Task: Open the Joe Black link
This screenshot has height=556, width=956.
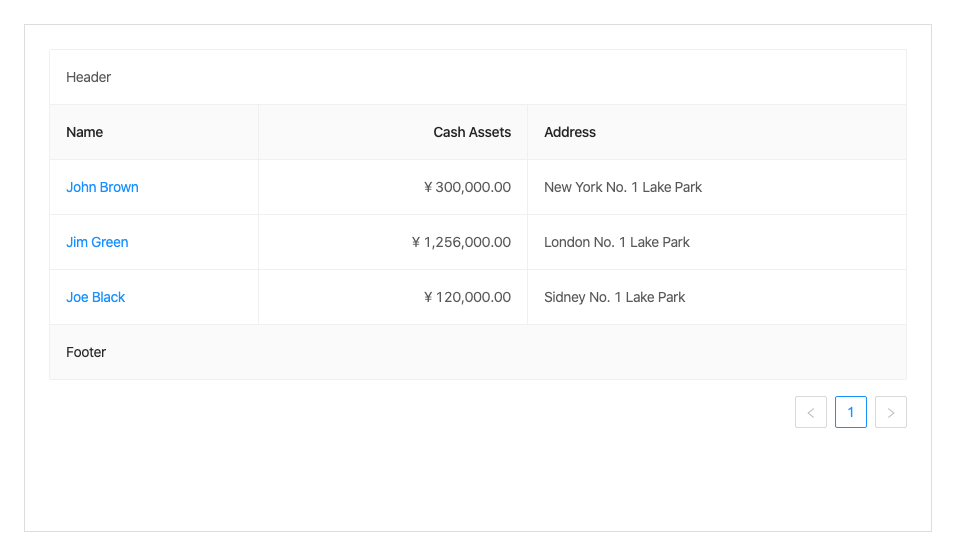Action: click(x=96, y=297)
